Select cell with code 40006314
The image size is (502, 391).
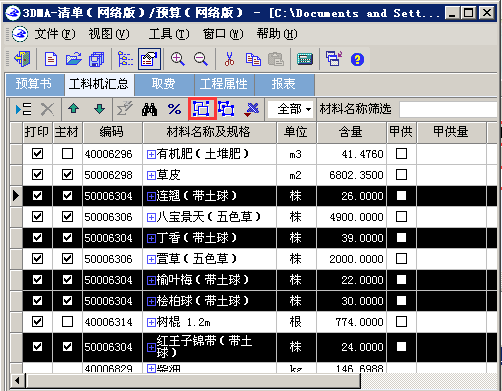(112, 322)
